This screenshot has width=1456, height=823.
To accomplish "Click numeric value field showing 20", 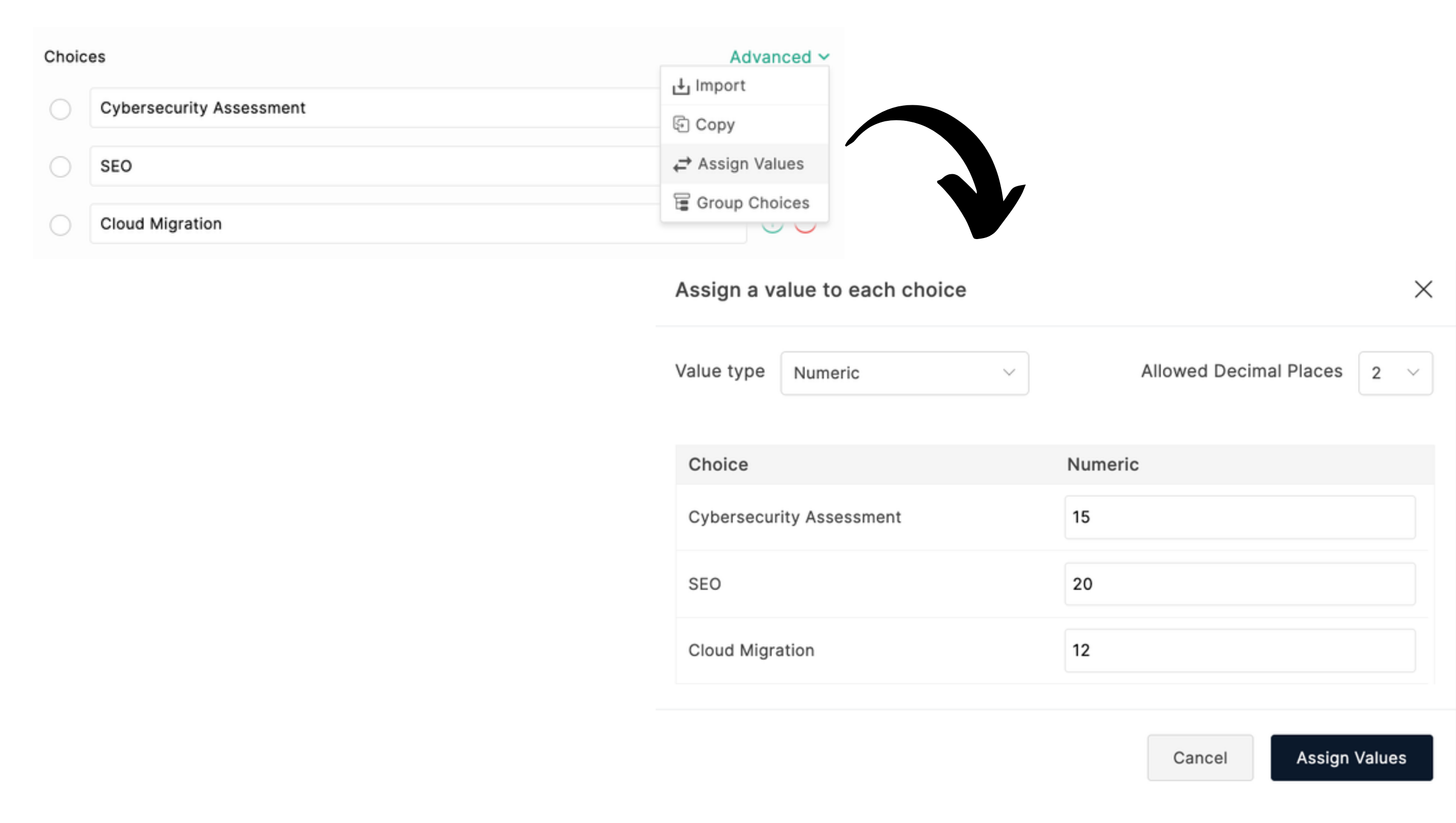I will coord(1240,584).
